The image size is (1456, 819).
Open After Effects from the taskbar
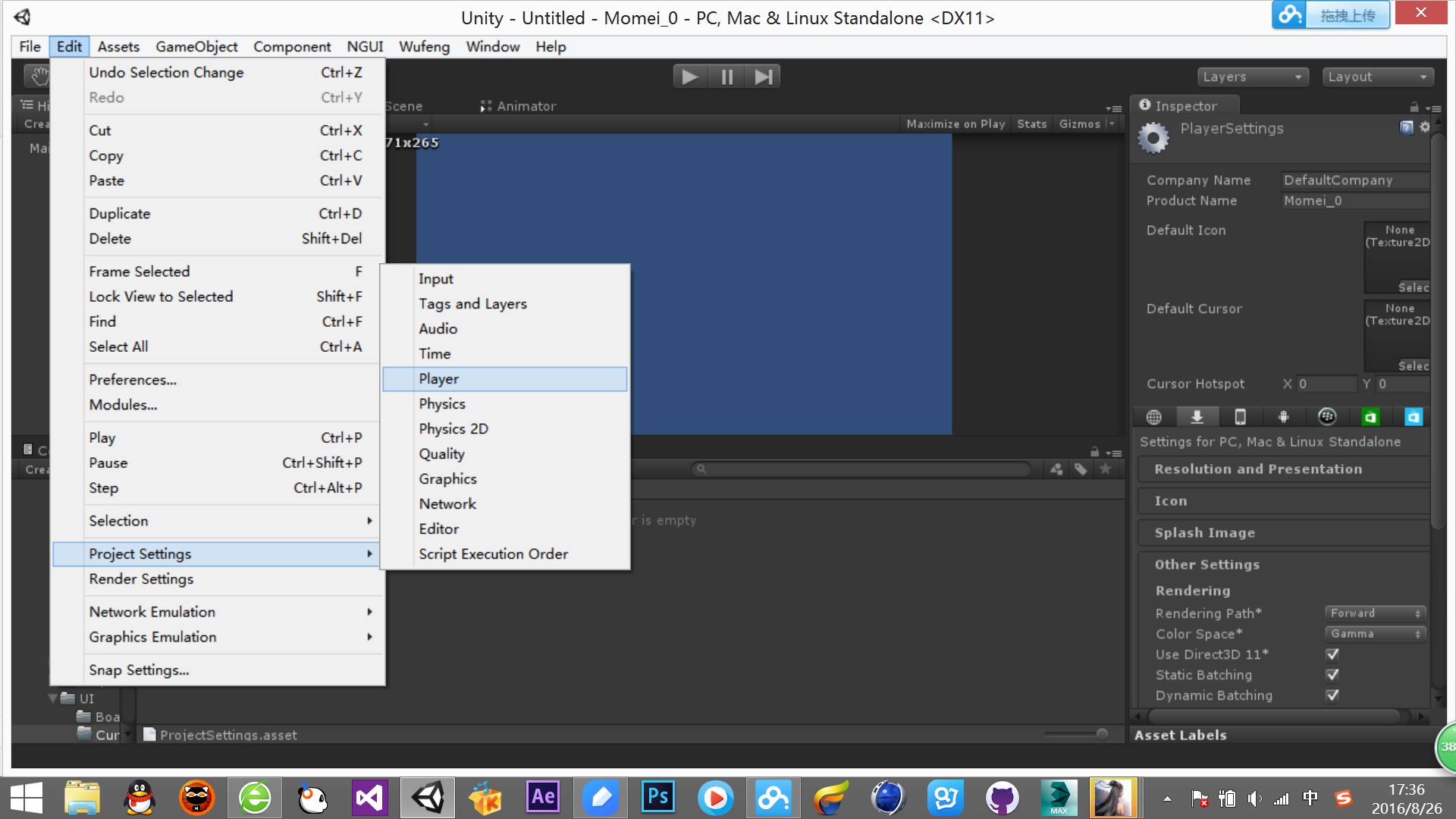543,798
